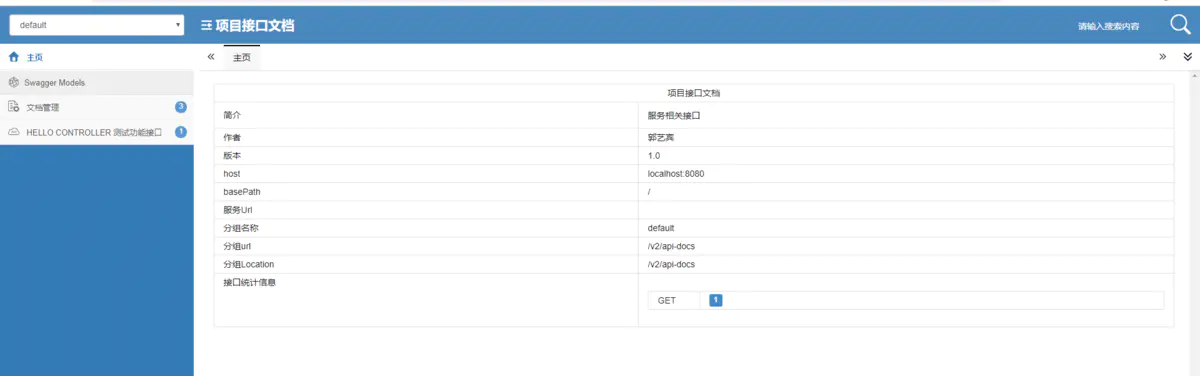Click the 分组url value /v2/api-docs
1200x376 pixels.
671,246
